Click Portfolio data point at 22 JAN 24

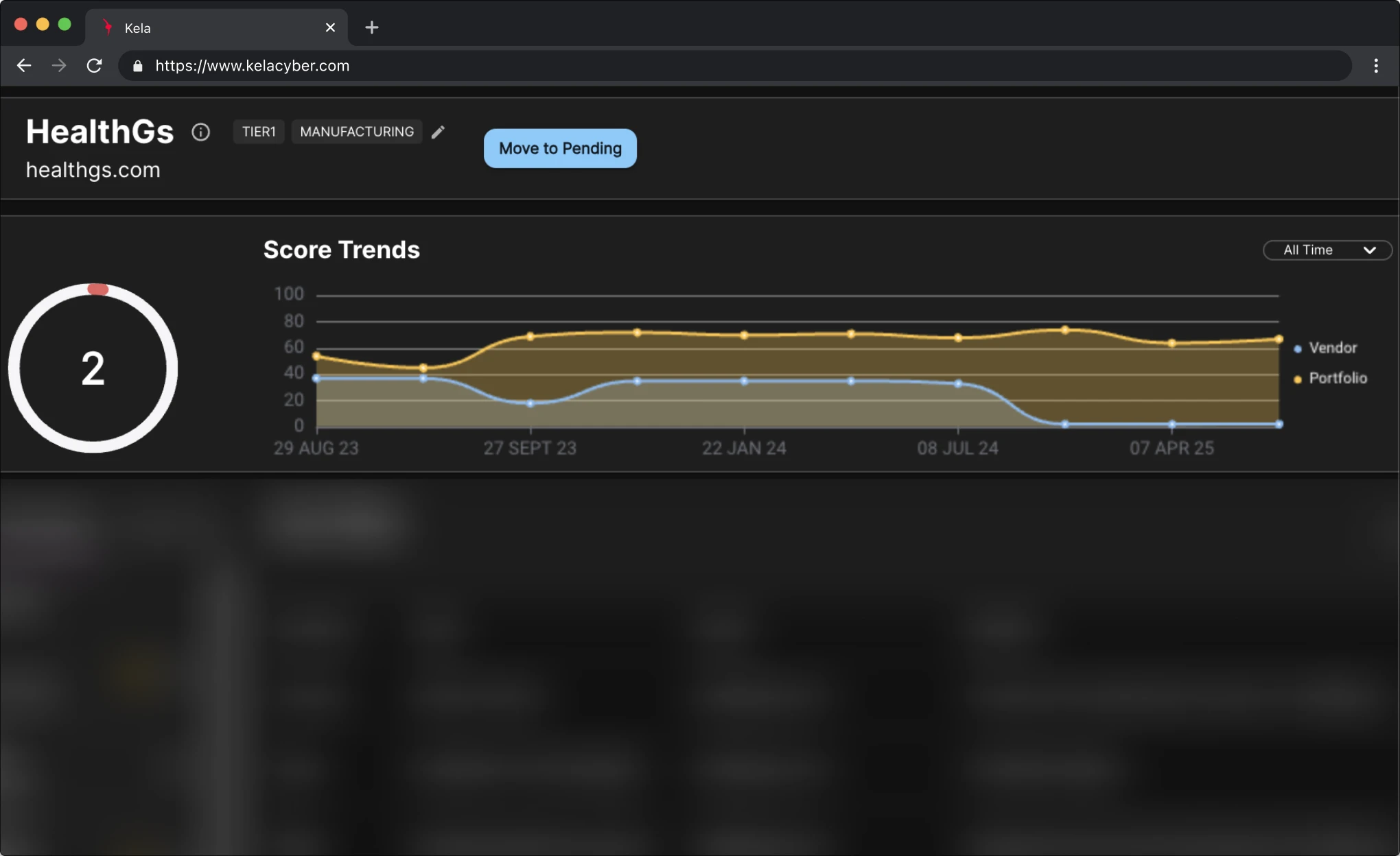(x=745, y=335)
